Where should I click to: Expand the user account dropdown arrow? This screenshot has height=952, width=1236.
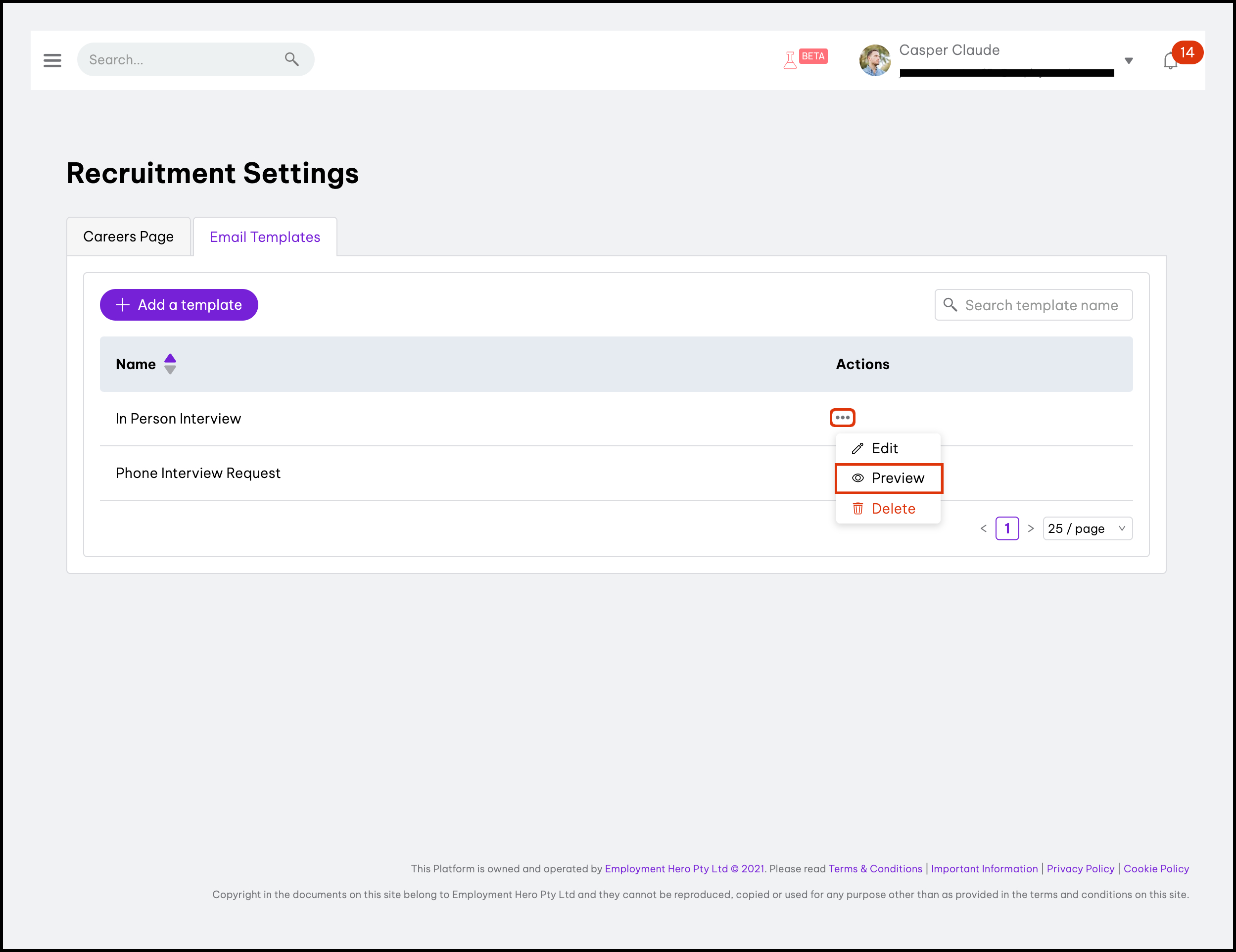click(1129, 60)
